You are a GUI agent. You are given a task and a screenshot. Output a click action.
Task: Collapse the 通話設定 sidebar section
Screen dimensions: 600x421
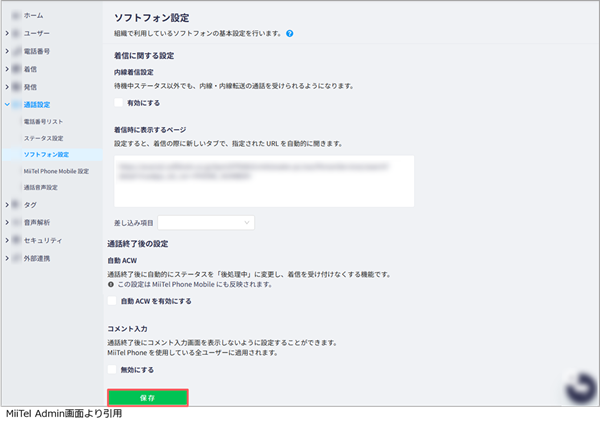[x=6, y=104]
